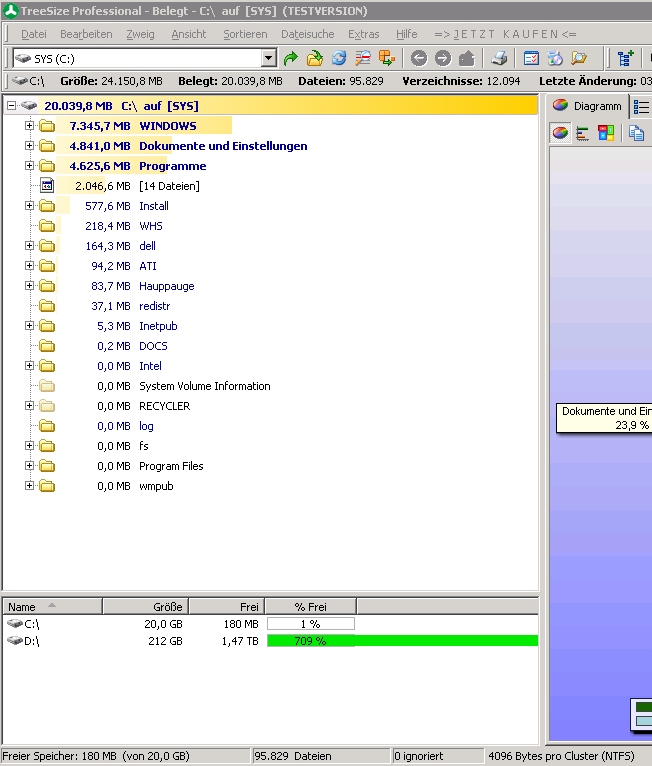This screenshot has width=652, height=766.
Task: Toggle the pie chart view button
Action: [560, 133]
